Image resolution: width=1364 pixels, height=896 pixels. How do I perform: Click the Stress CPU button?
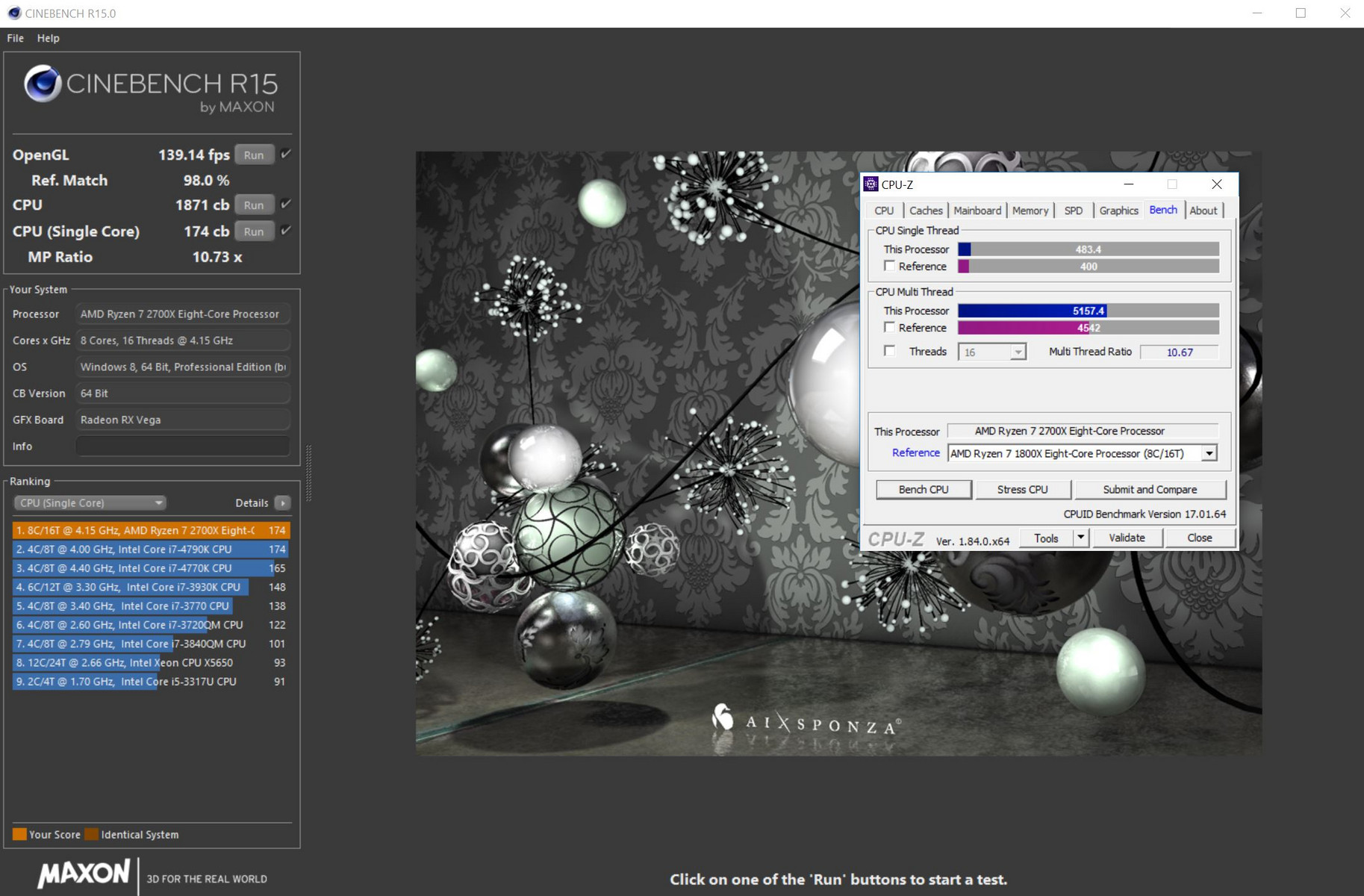point(1022,490)
